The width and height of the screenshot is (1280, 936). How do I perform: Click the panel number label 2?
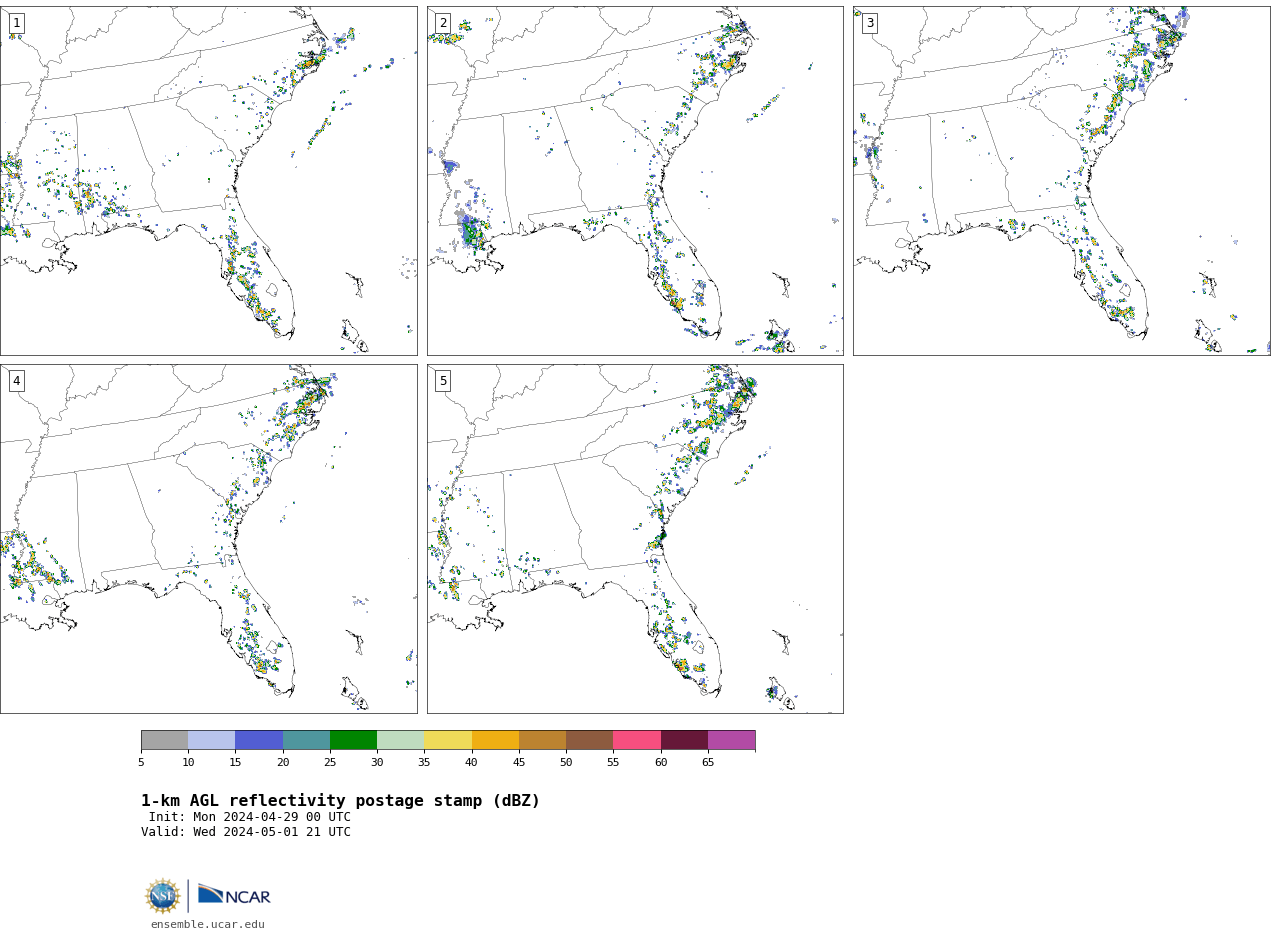click(442, 23)
